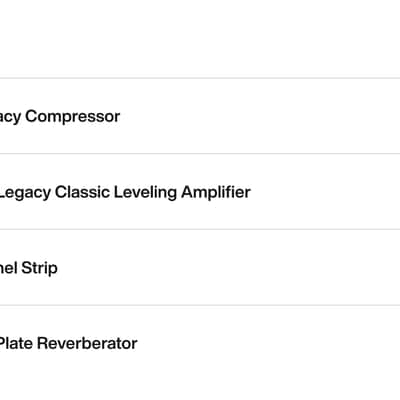Click the word Plate in last row
Screen dimensions: 400x400
pyautogui.click(x=16, y=343)
